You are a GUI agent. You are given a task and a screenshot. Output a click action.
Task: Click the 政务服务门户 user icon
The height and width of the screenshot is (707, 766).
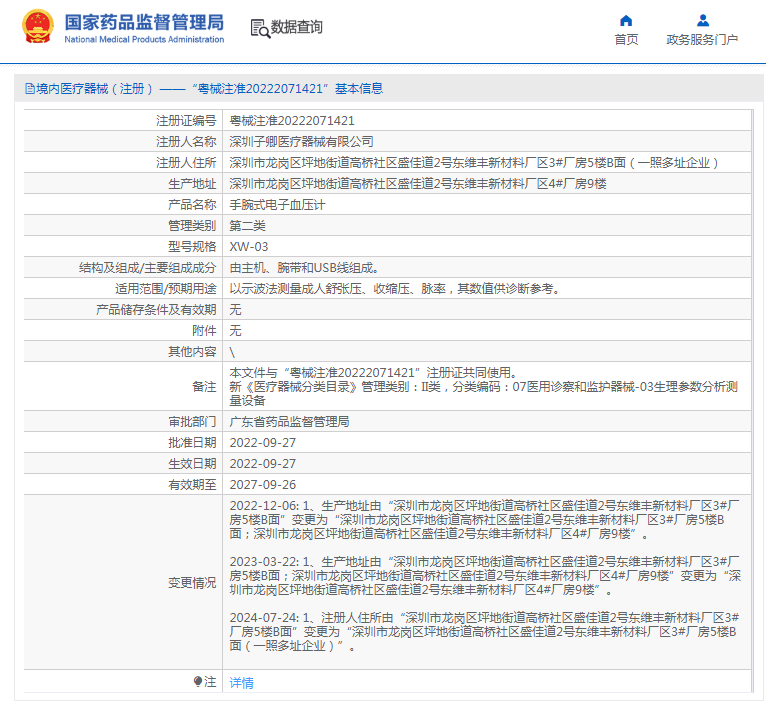702,21
